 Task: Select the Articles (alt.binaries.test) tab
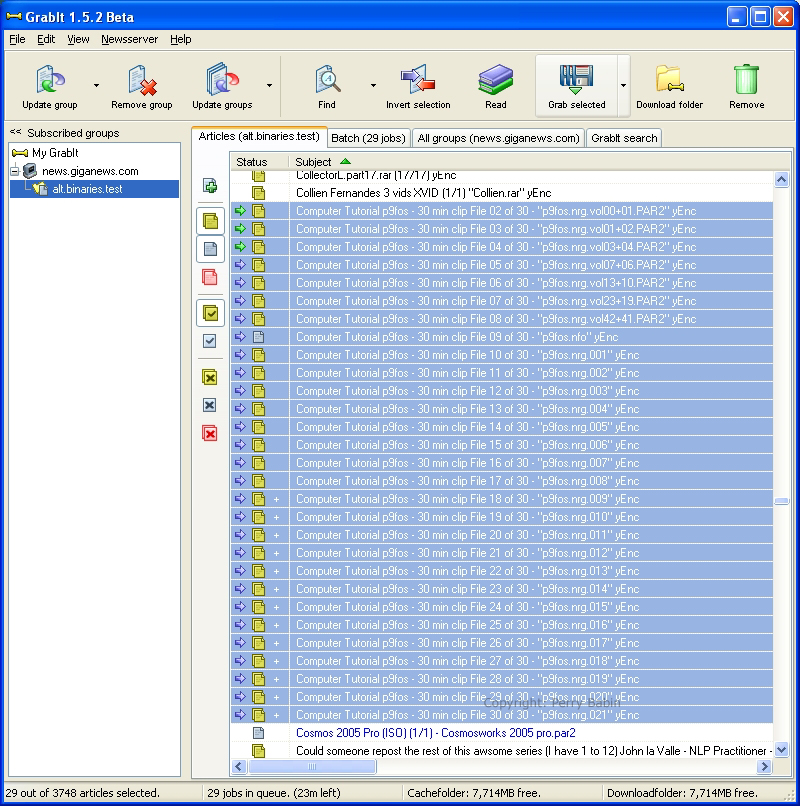259,136
